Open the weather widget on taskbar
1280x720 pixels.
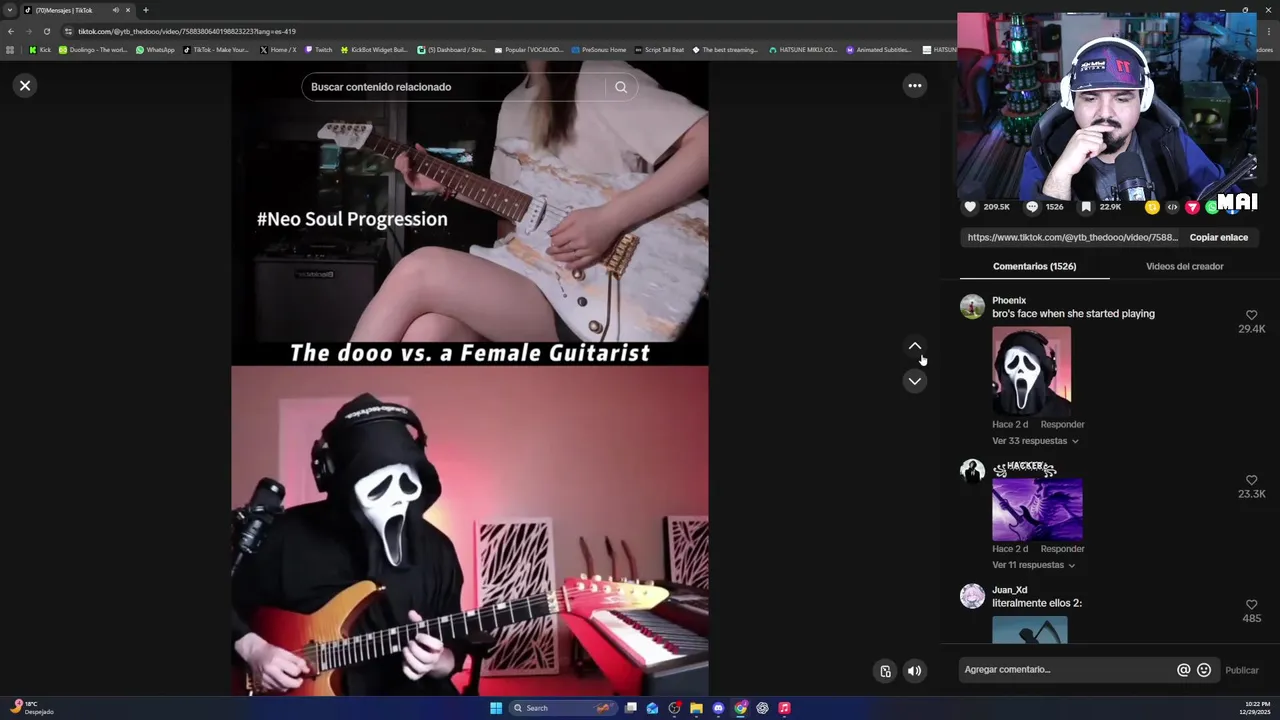(32, 708)
